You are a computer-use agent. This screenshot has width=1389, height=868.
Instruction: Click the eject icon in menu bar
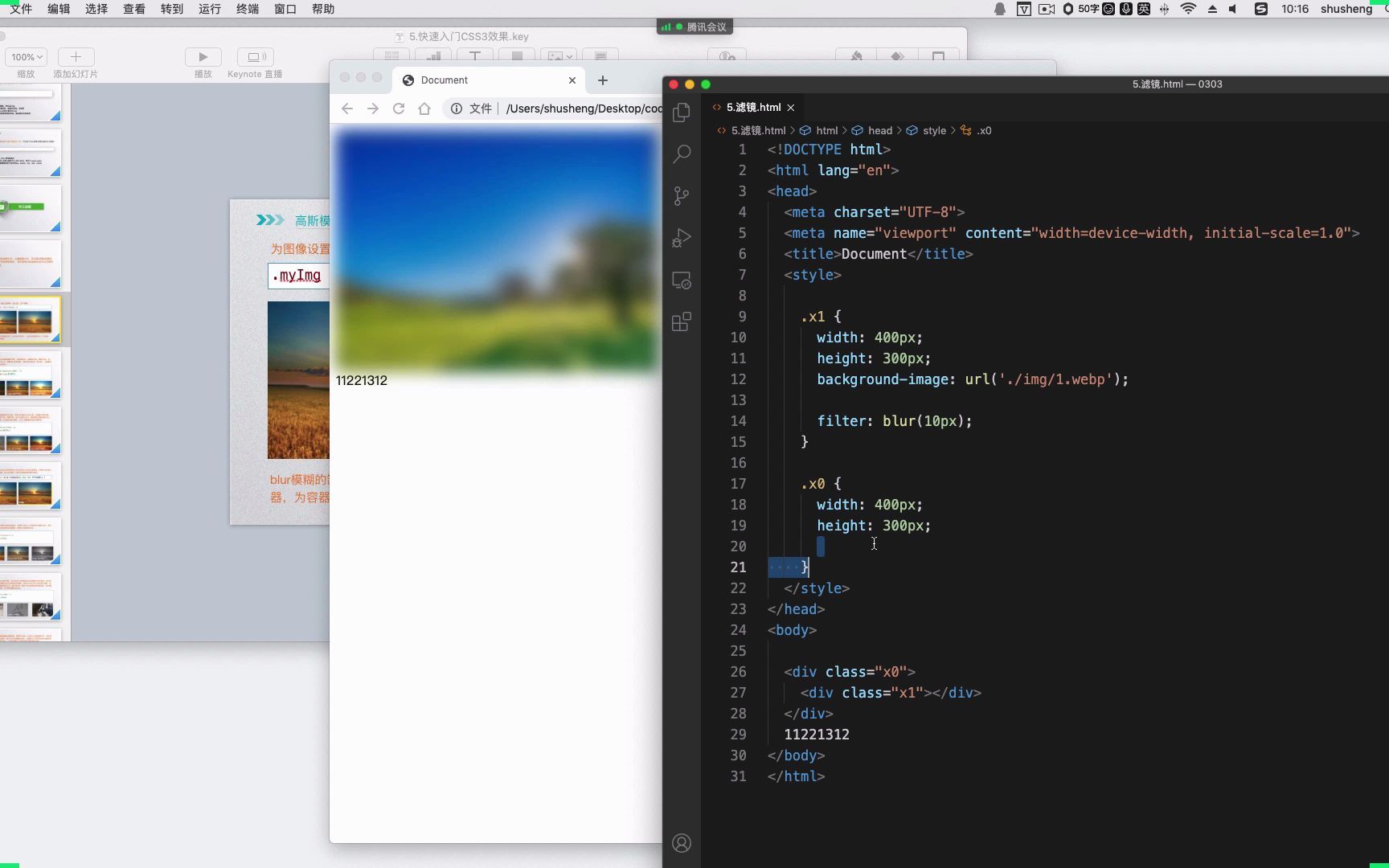(x=1212, y=9)
